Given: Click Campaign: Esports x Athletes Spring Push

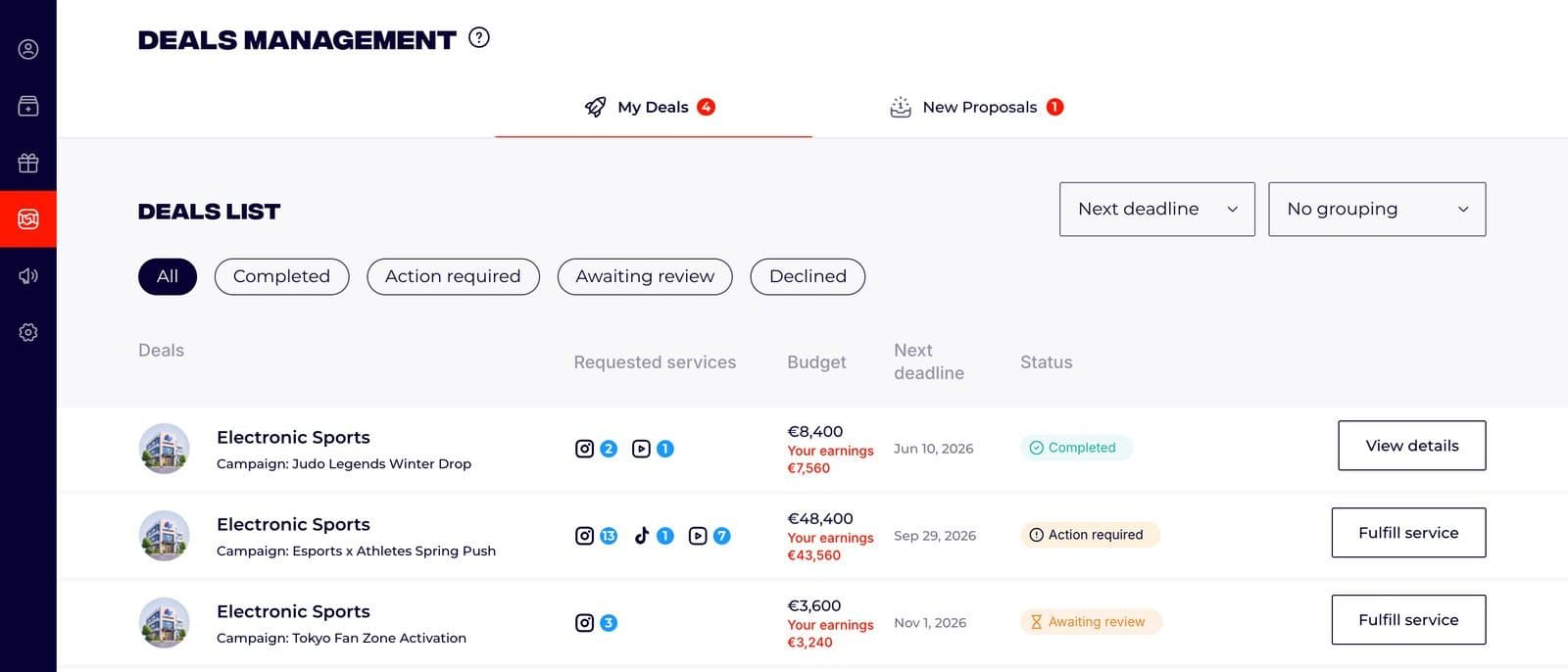Looking at the screenshot, I should pyautogui.click(x=356, y=552).
